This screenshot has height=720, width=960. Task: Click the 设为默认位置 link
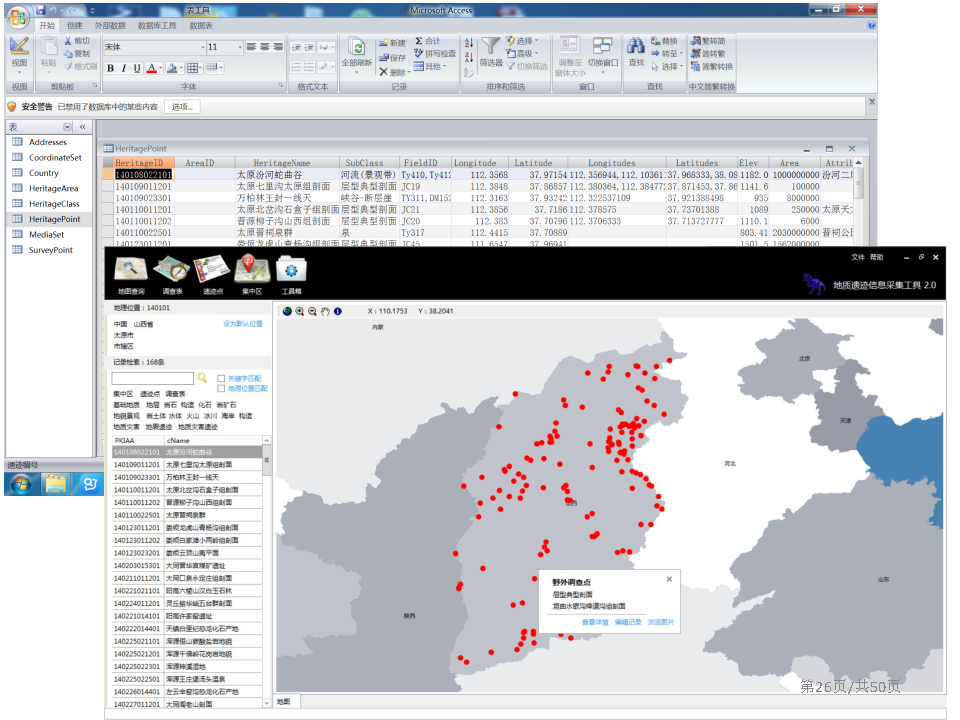(x=242, y=324)
